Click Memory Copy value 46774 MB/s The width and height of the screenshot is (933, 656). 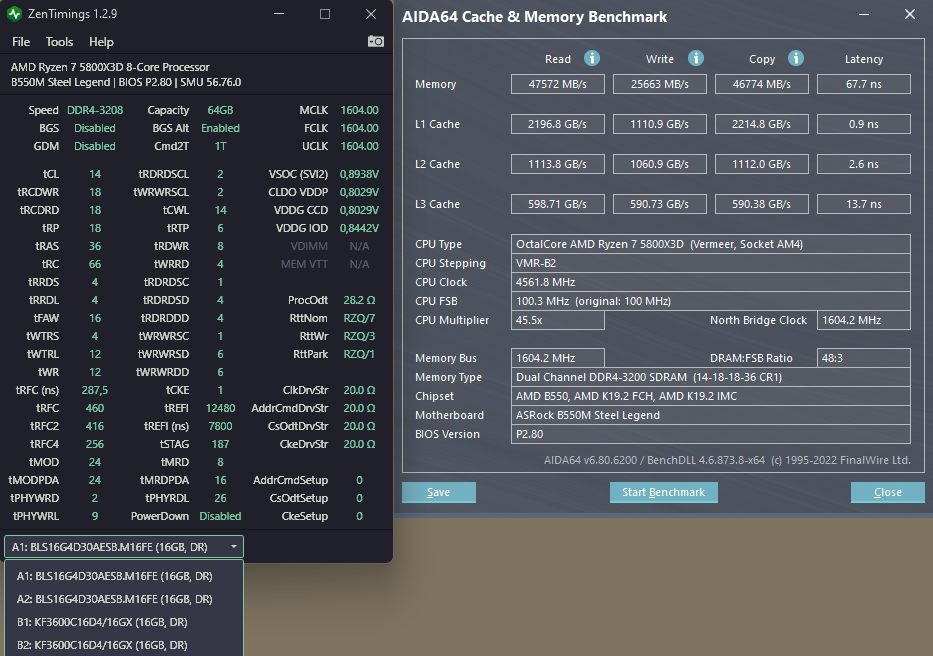[x=762, y=84]
